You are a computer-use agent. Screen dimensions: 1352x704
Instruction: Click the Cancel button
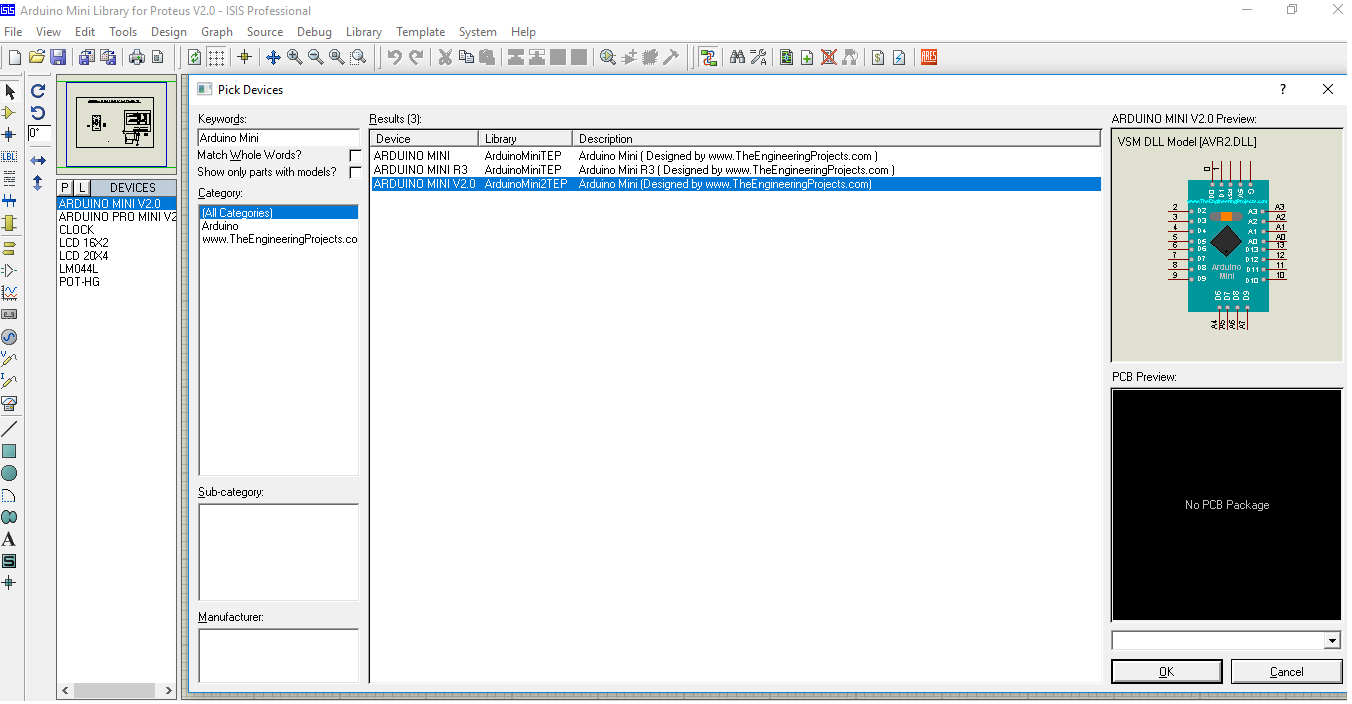(x=1286, y=672)
